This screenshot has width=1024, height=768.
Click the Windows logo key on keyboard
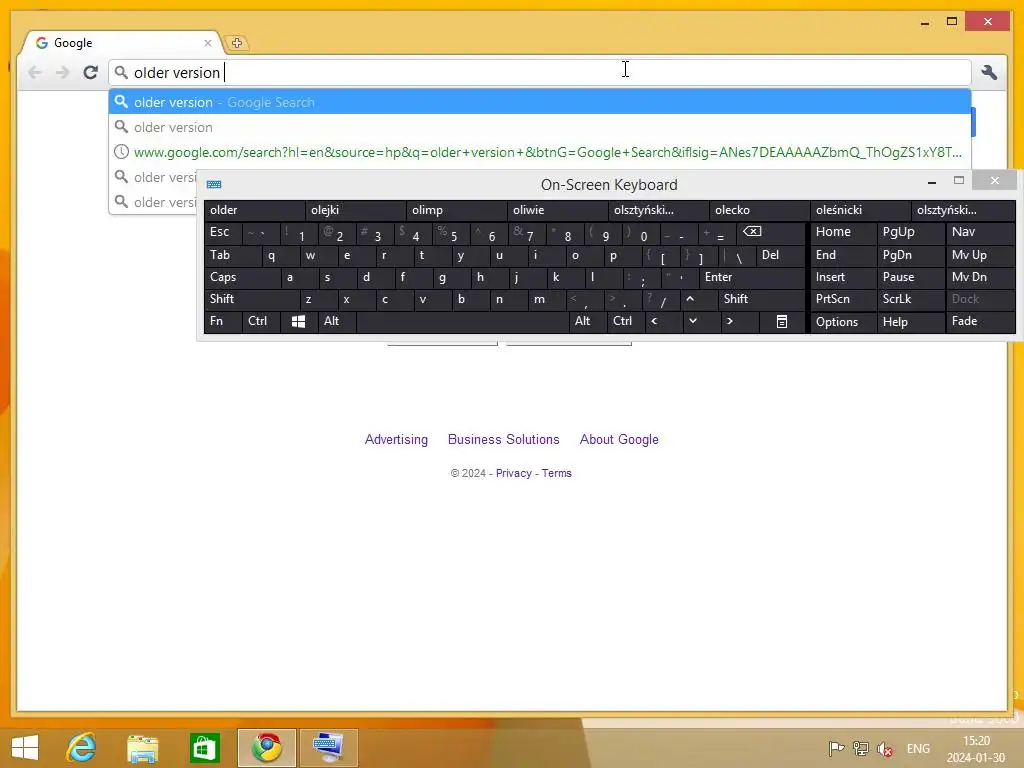coord(298,321)
